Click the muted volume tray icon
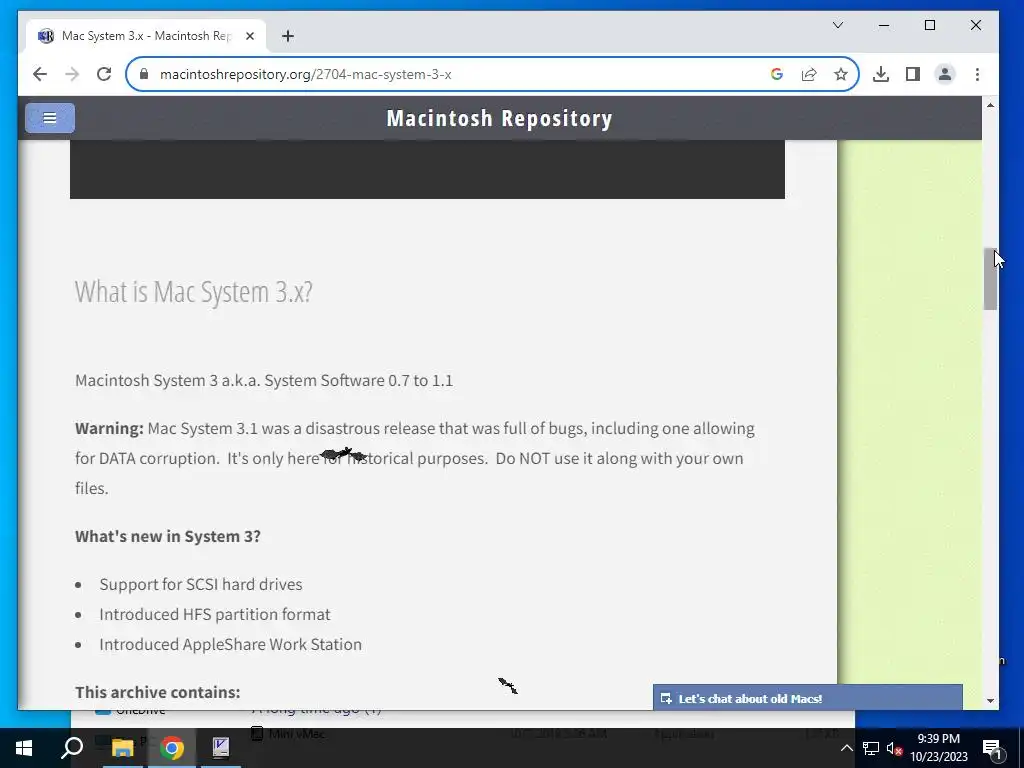This screenshot has width=1024, height=768. (894, 748)
